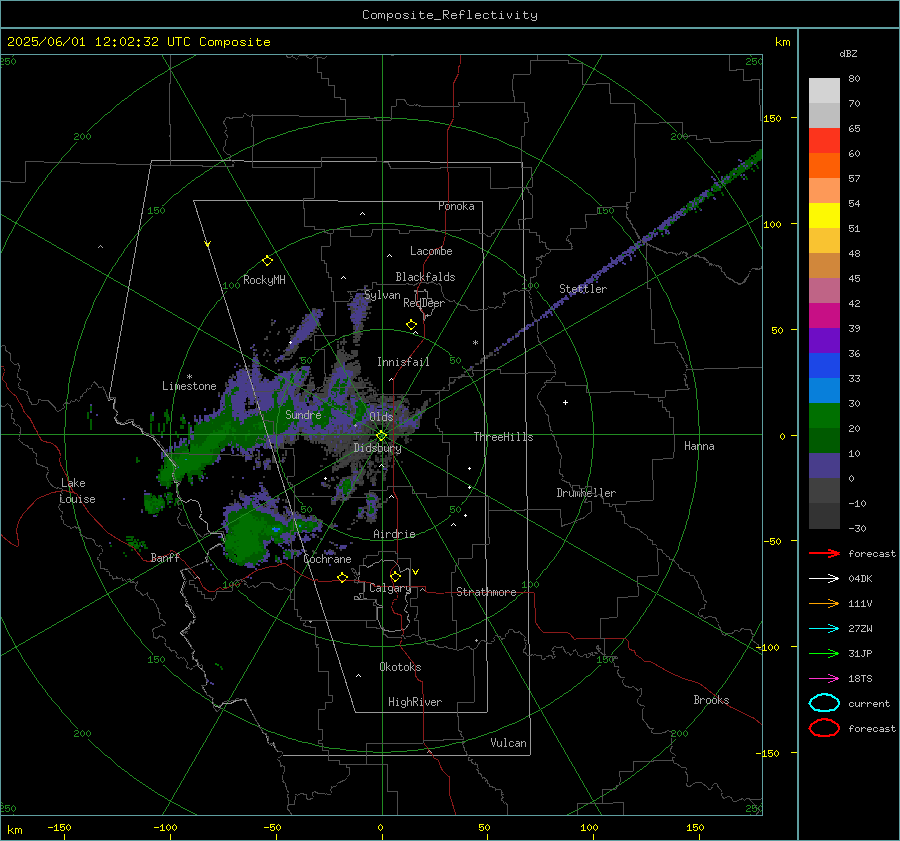Screen dimensions: 900x841
Task: Click the red 60-65 dBZ swatch
Action: pyautogui.click(x=824, y=141)
